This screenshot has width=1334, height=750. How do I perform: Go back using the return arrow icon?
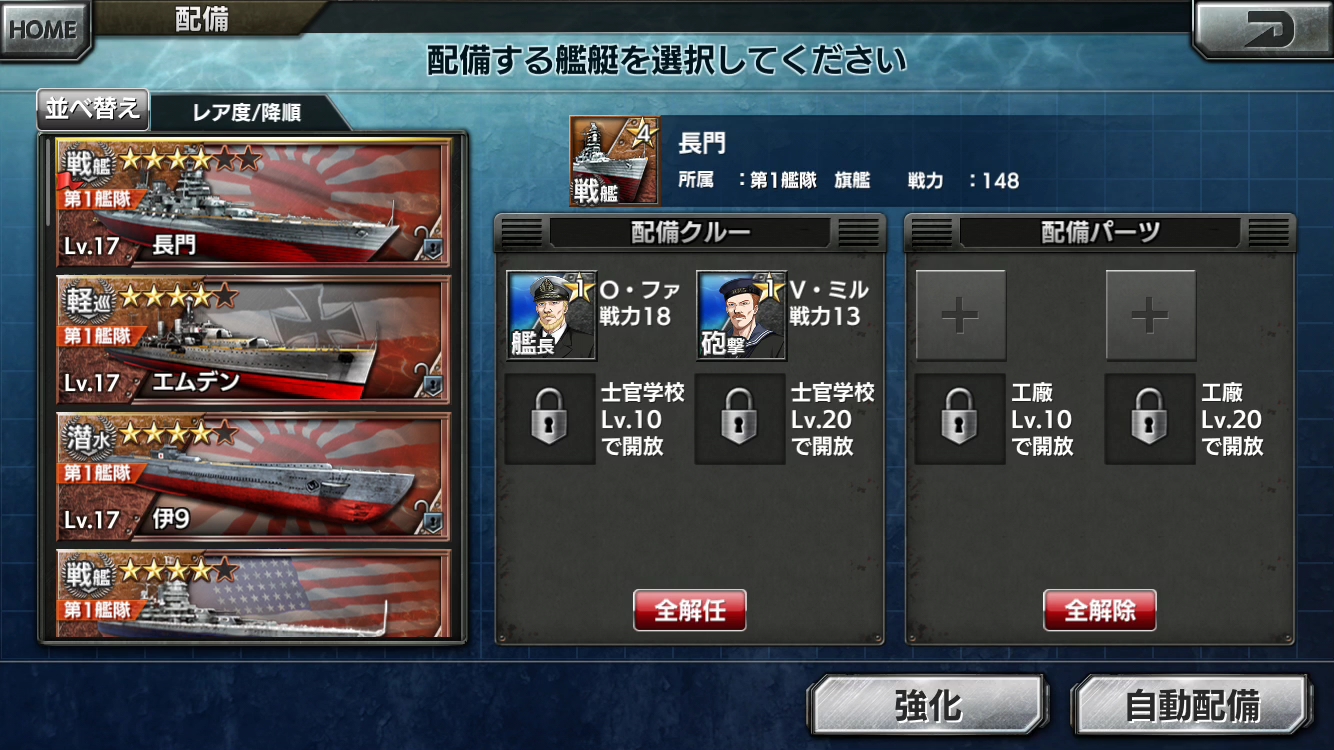pos(1262,27)
